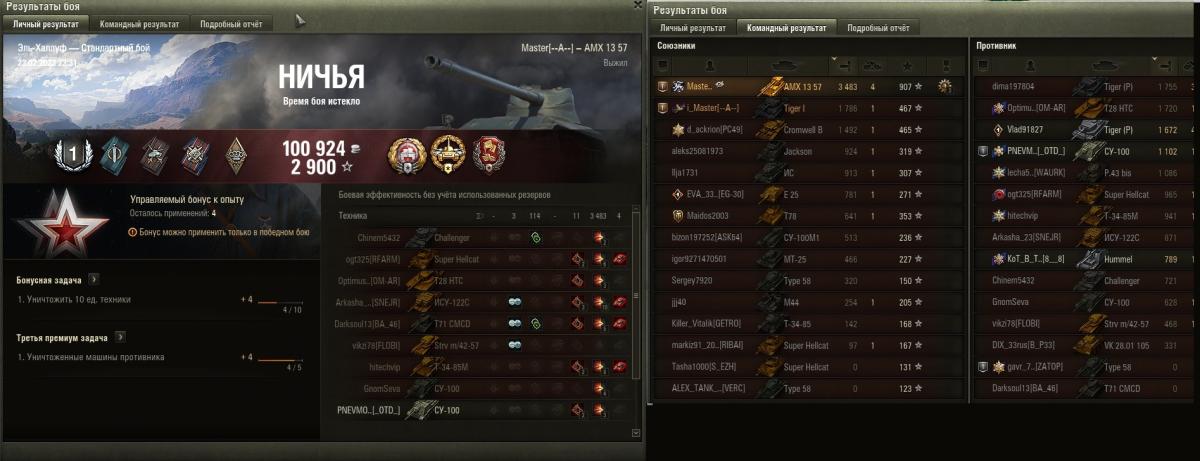Click the big red star experience bonus emblem

tap(47, 221)
